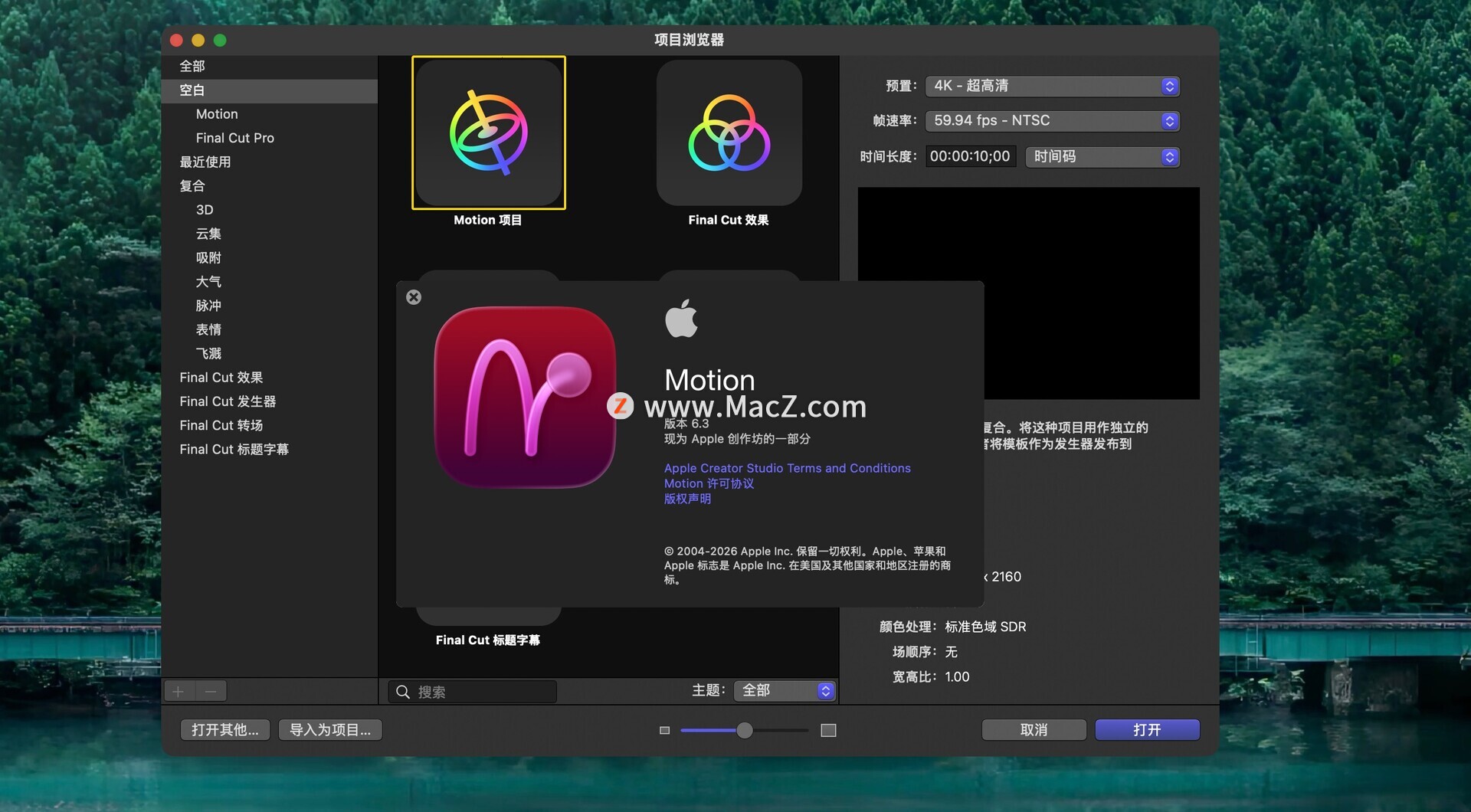Click the small thumbnail size icon
Viewport: 1471px width, 812px height.
point(664,731)
